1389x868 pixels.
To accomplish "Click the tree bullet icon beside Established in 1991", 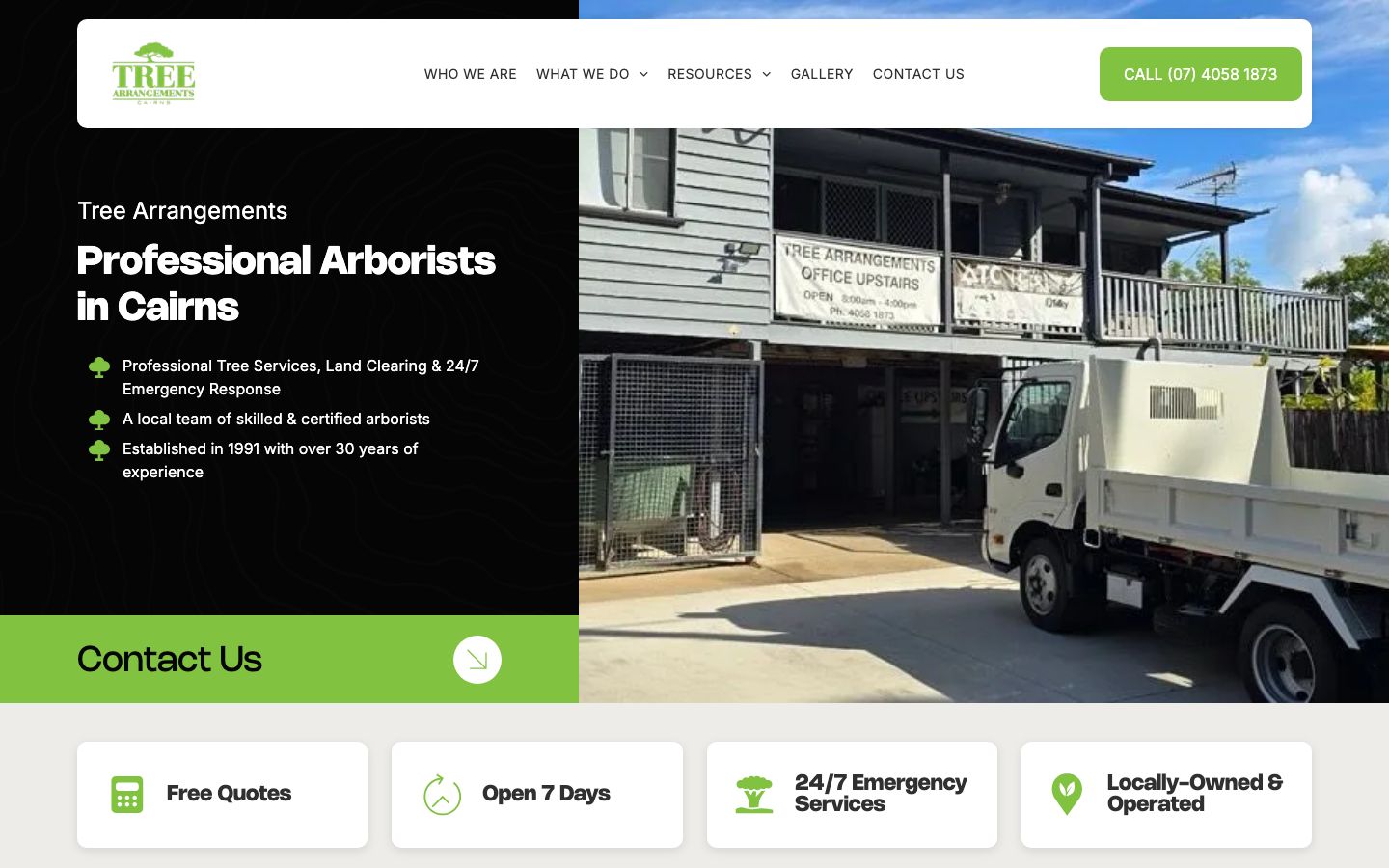I will 99,449.
